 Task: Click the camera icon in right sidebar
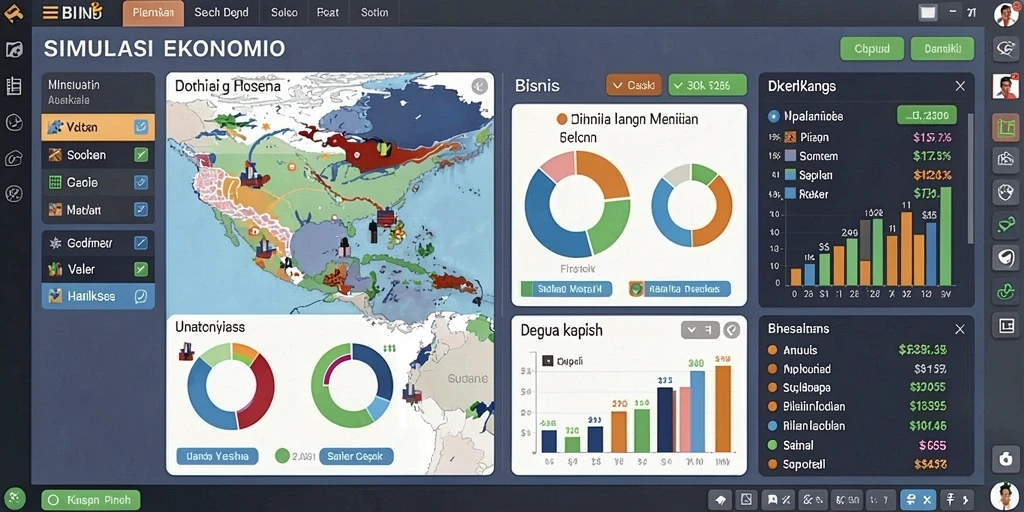pos(1006,458)
